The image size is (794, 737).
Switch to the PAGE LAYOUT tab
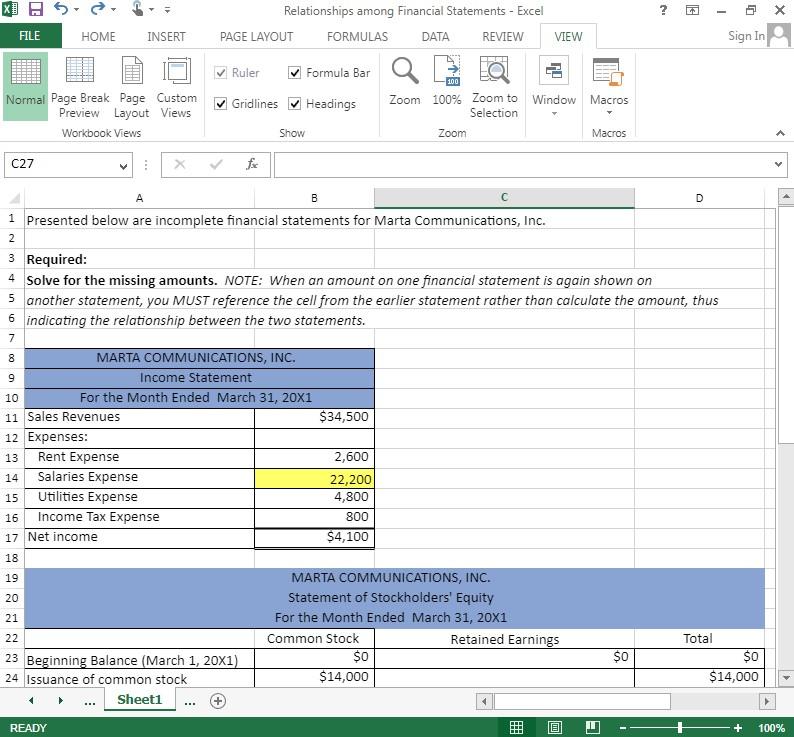[256, 36]
